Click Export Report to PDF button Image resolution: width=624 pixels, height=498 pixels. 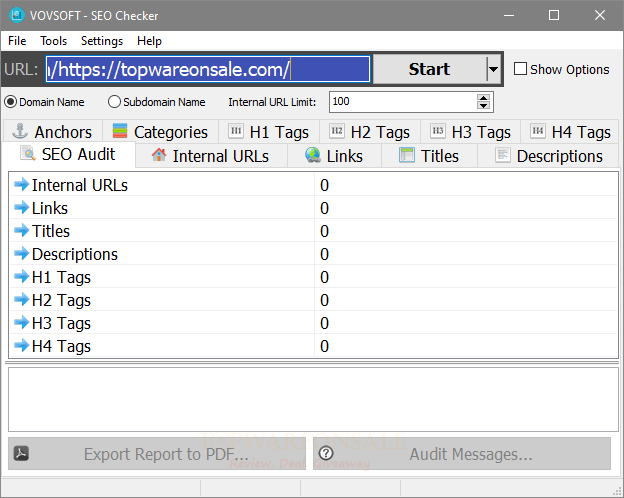coord(157,453)
